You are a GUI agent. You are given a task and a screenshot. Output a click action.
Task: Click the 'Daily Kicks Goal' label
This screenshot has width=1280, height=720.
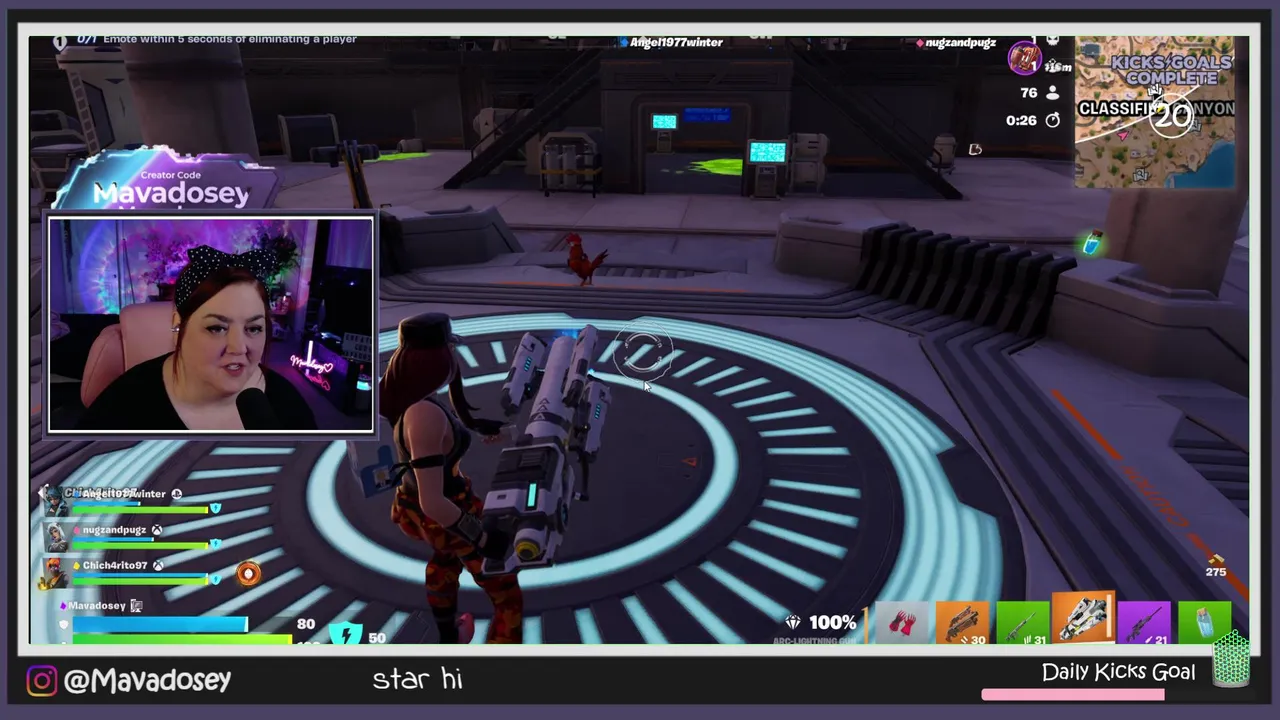click(x=1118, y=672)
